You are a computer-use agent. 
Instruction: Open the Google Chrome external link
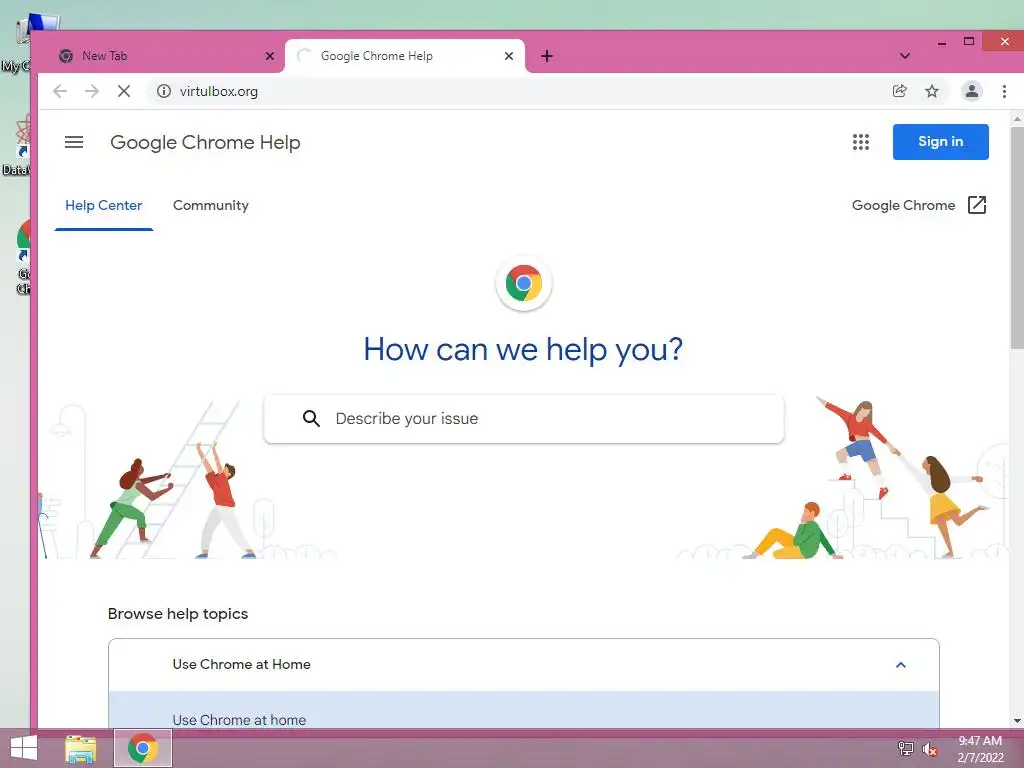[x=919, y=205]
